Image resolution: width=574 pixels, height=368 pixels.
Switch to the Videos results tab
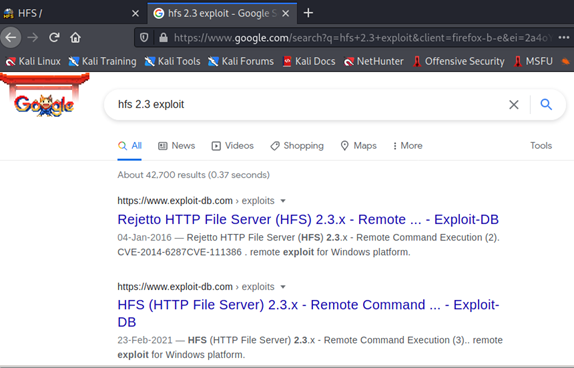(232, 146)
